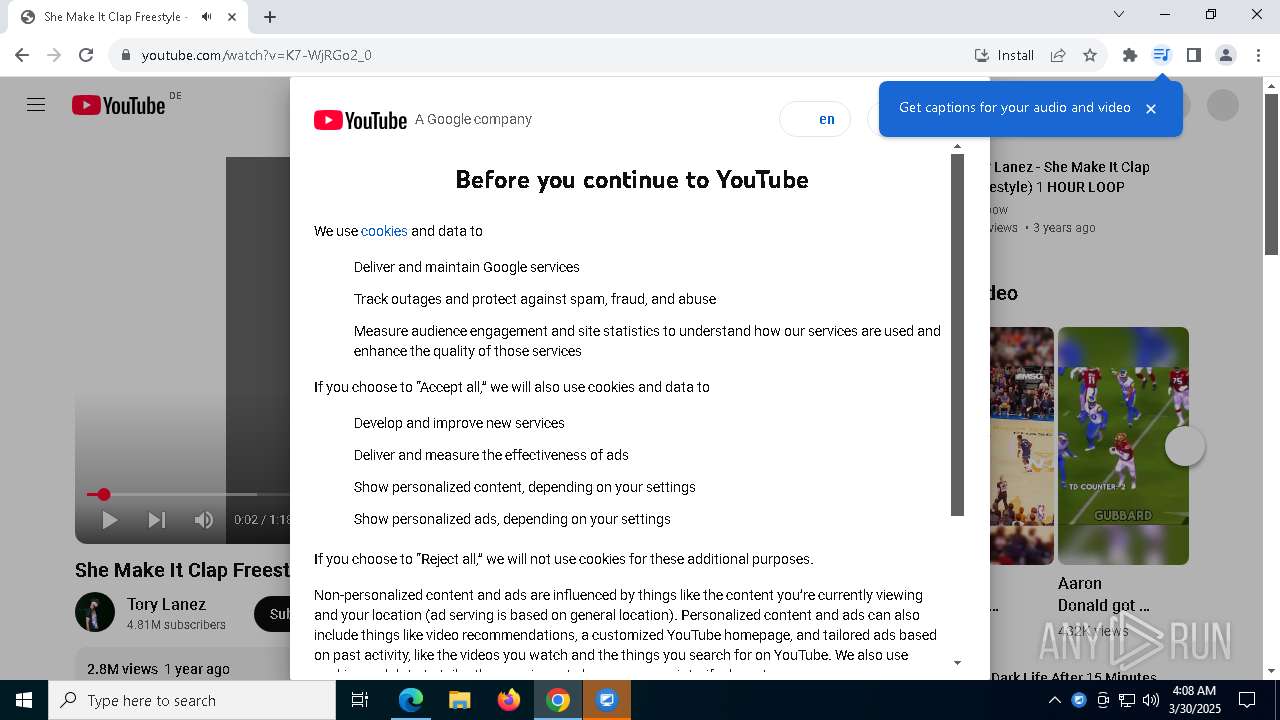Go back to previous page in Chrome
Image resolution: width=1280 pixels, height=720 pixels.
tap(22, 55)
